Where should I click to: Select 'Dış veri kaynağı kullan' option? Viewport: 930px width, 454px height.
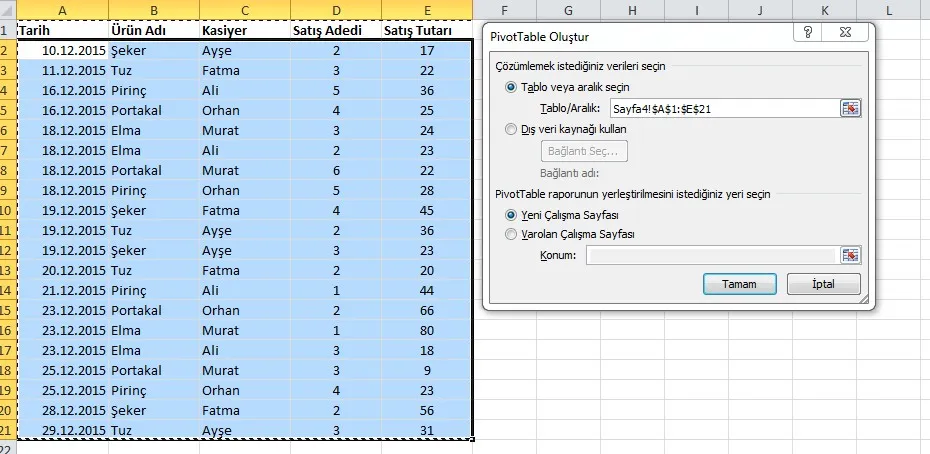(x=512, y=129)
